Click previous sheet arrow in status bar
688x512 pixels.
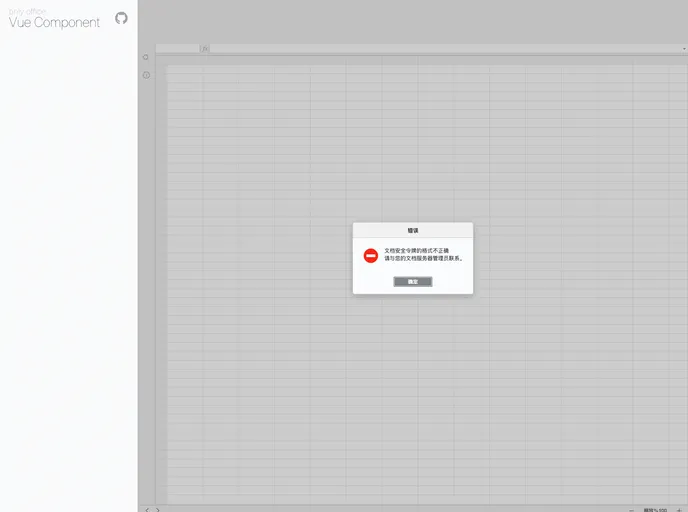pyautogui.click(x=147, y=509)
